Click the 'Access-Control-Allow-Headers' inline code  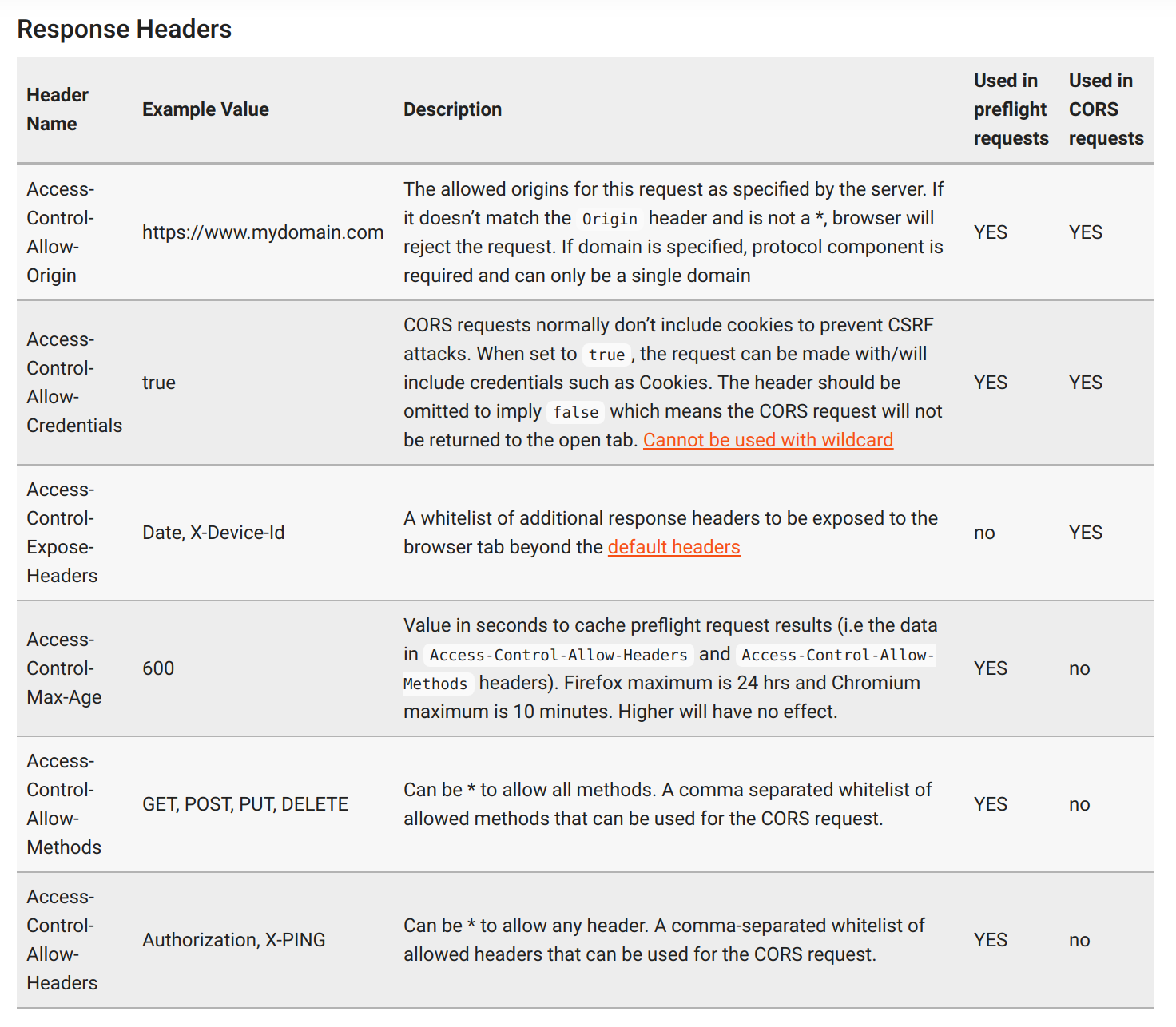558,655
